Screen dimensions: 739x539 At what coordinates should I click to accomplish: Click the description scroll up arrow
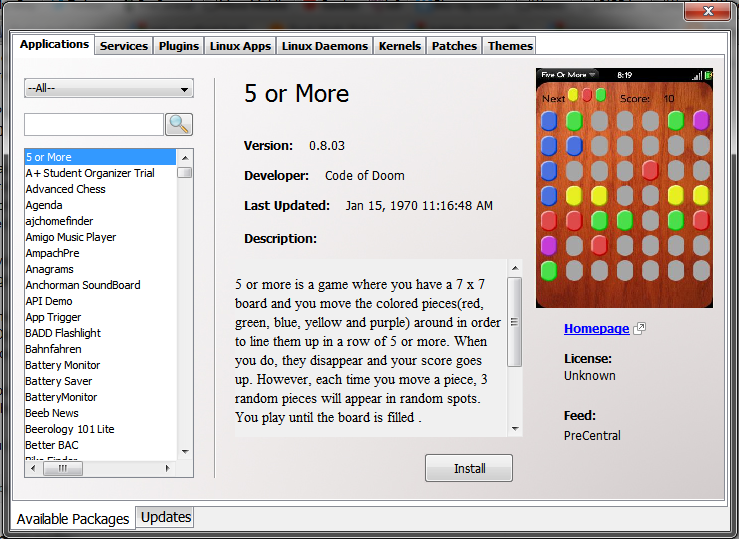click(x=515, y=268)
